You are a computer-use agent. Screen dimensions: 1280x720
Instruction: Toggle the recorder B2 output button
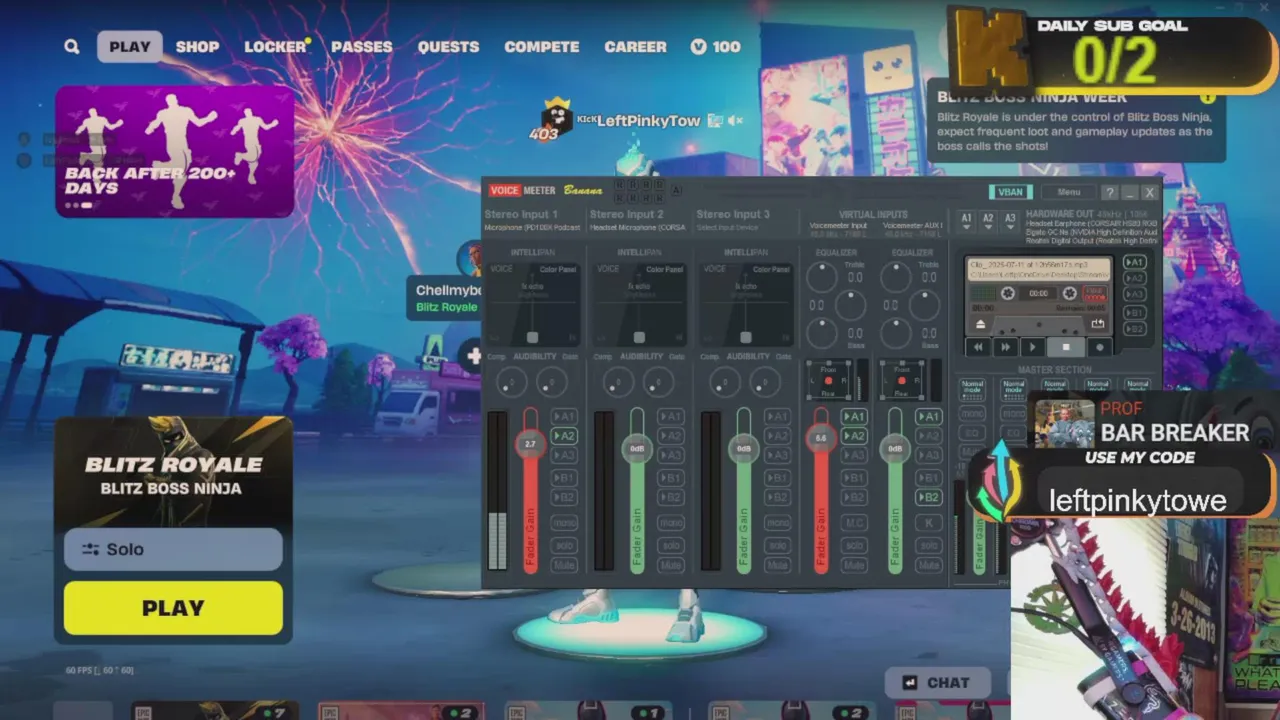(x=1134, y=328)
